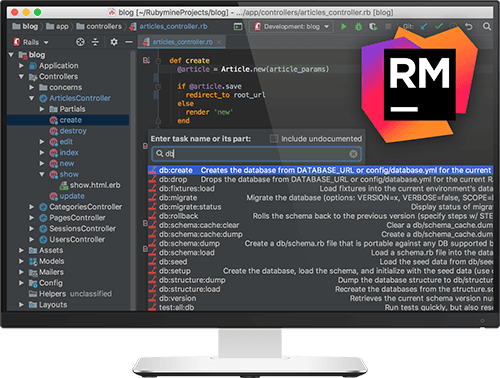Collapse the blog project root

point(11,55)
